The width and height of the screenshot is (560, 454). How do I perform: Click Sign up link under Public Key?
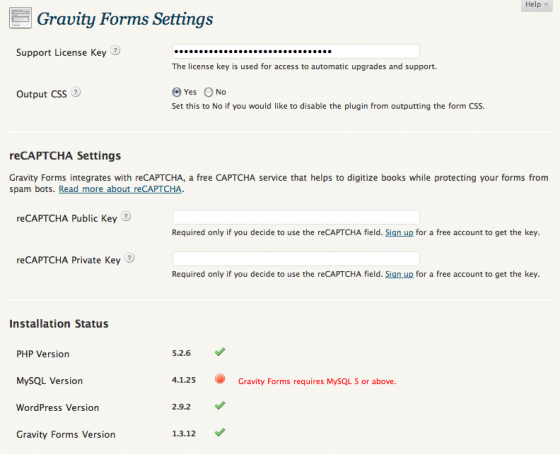399,233
